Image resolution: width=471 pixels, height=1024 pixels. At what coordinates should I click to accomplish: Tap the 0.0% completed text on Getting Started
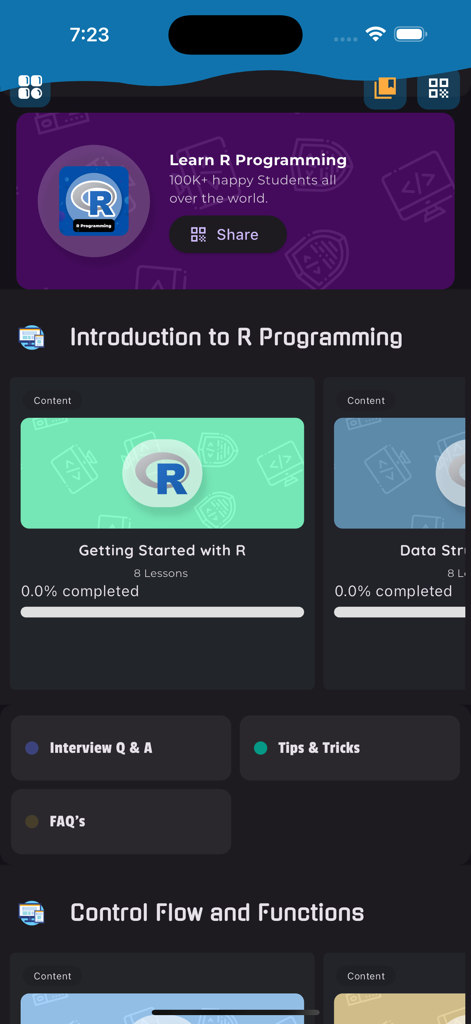80,591
